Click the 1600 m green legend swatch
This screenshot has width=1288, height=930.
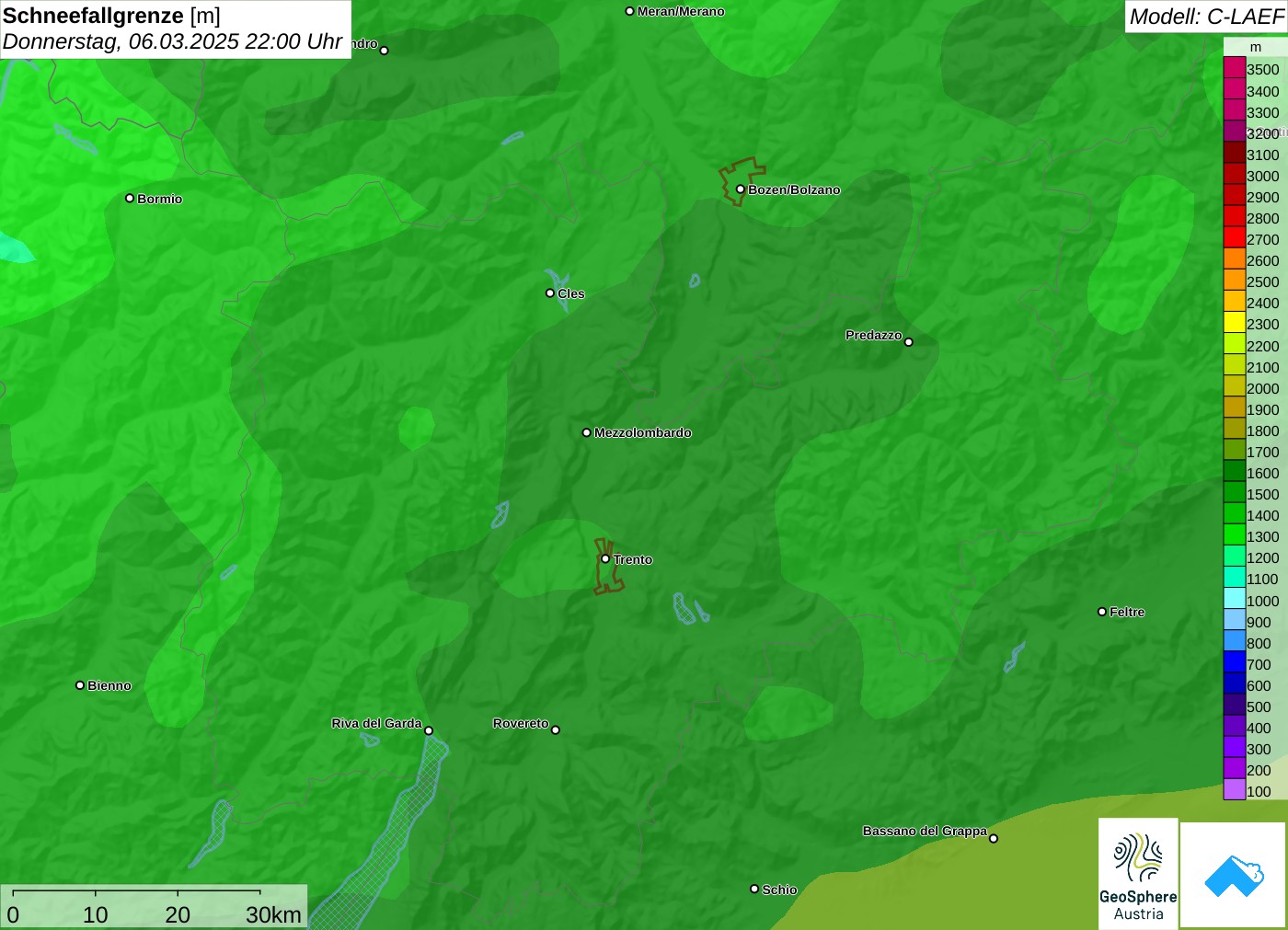click(x=1235, y=472)
